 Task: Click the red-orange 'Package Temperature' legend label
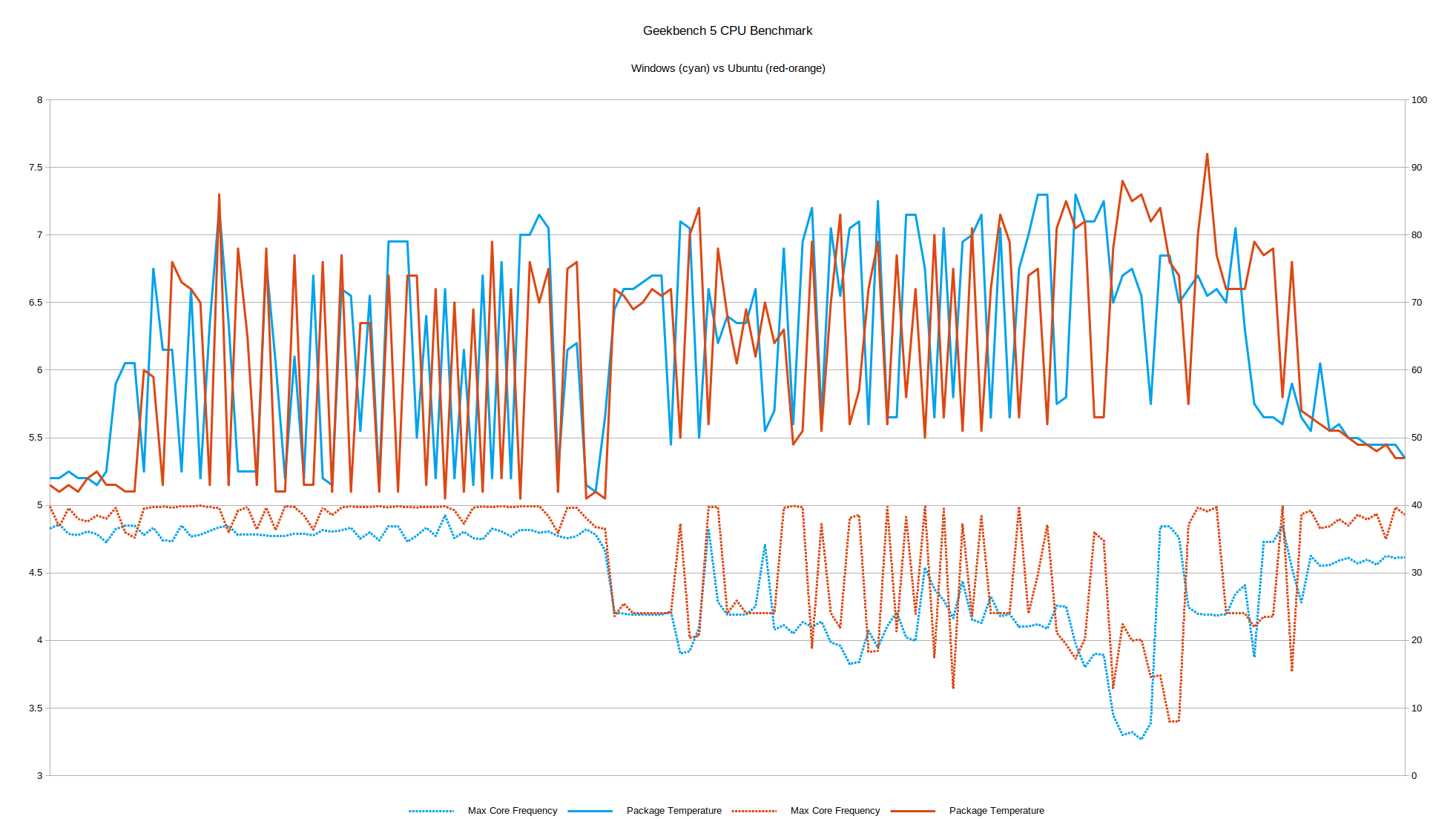pyautogui.click(x=997, y=811)
